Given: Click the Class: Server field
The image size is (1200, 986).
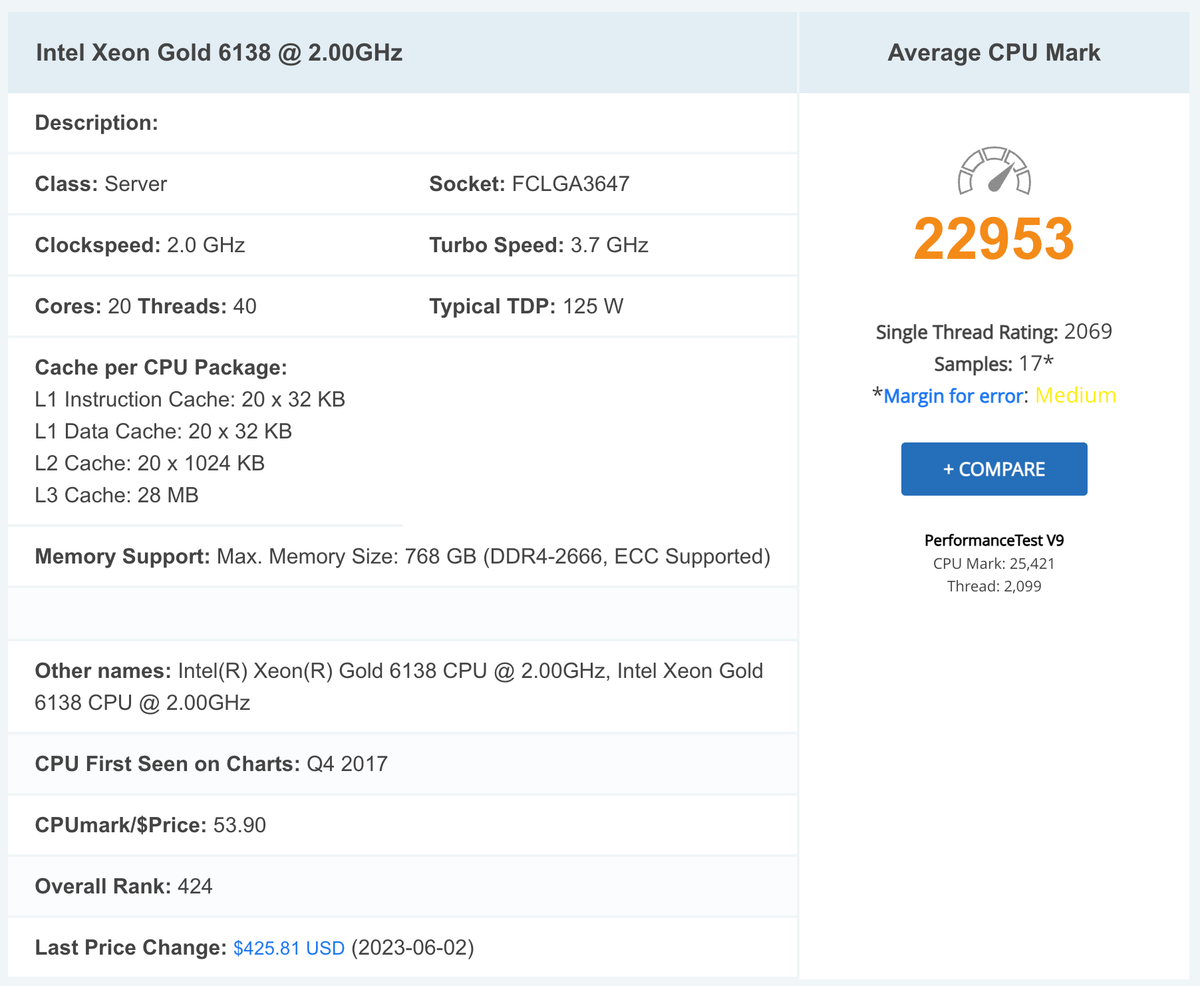Looking at the screenshot, I should [x=101, y=184].
